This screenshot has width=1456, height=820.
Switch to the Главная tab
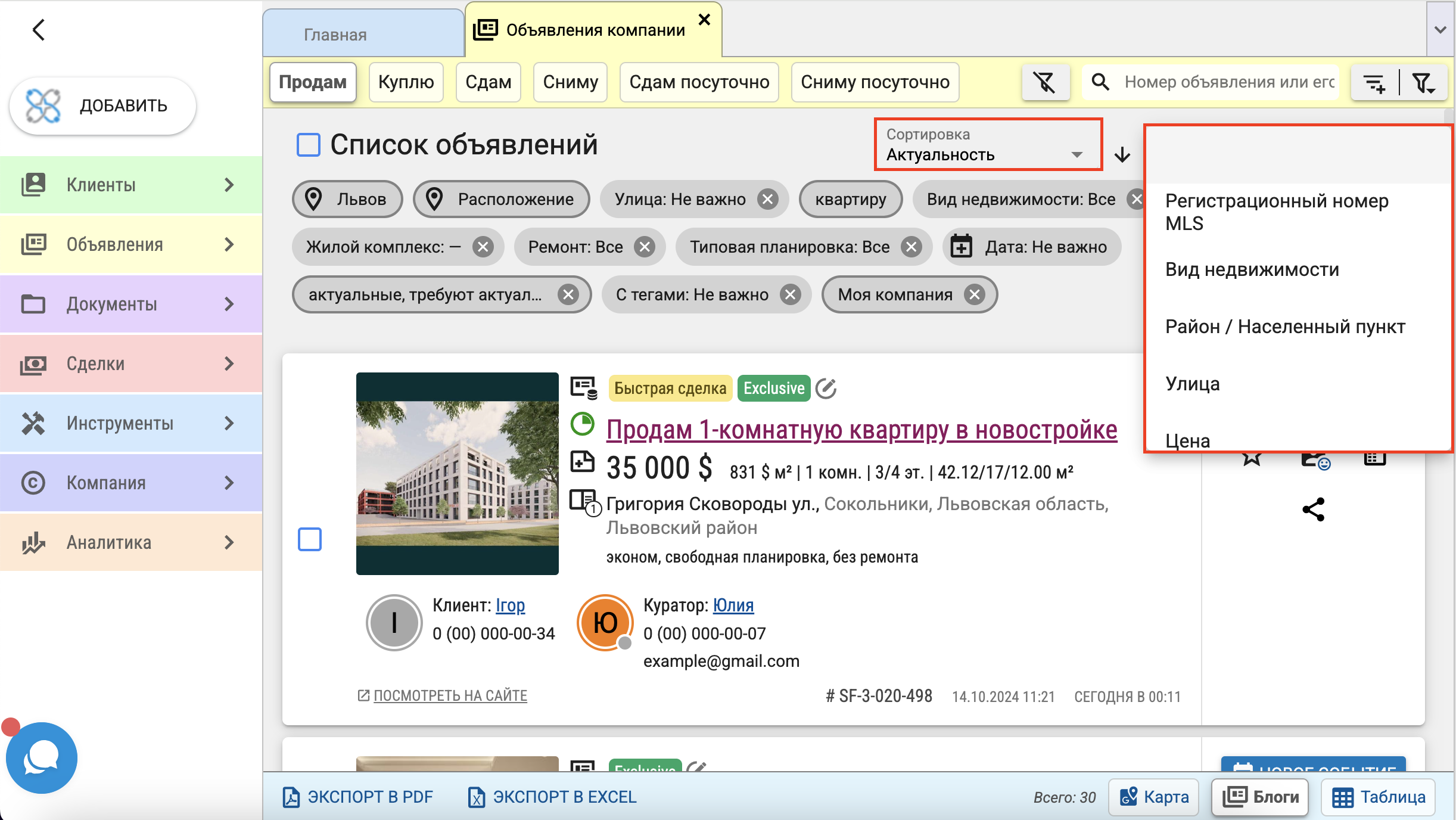(x=363, y=34)
